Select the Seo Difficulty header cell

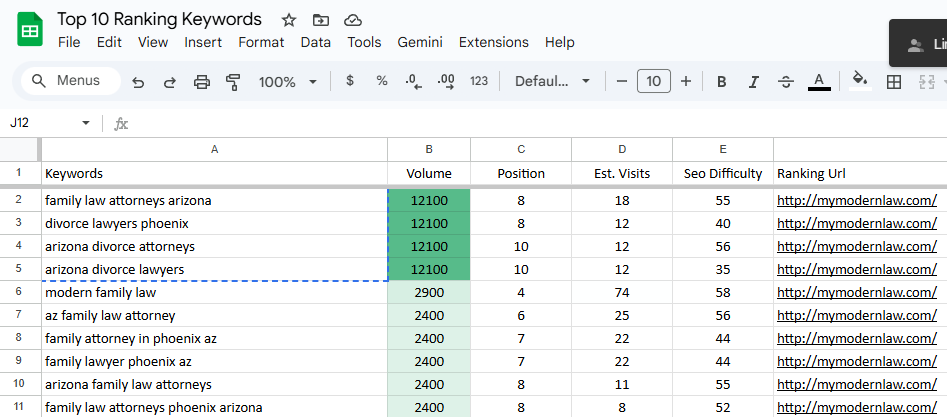click(x=723, y=174)
